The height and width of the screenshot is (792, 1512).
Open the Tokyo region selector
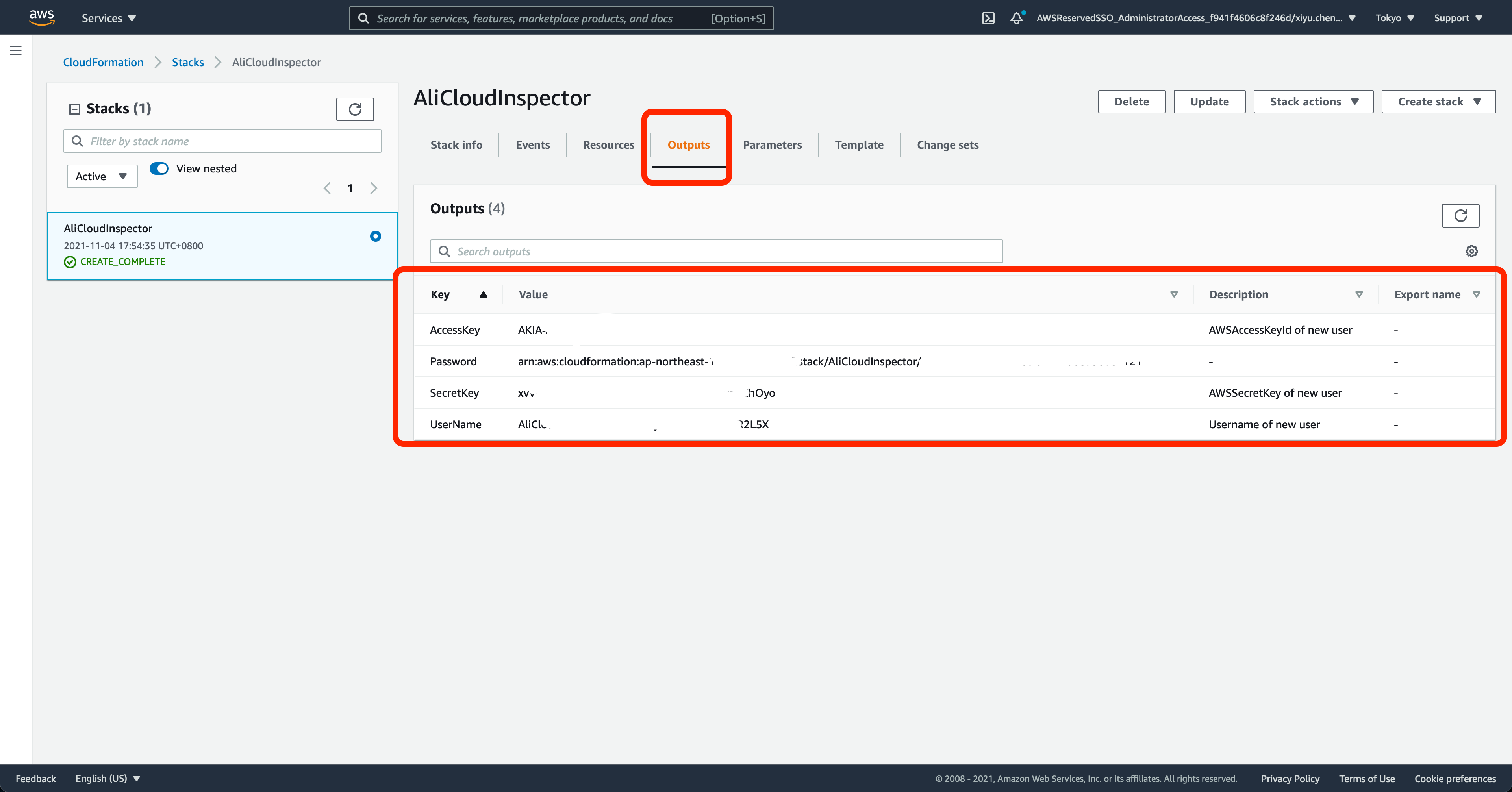pos(1395,18)
